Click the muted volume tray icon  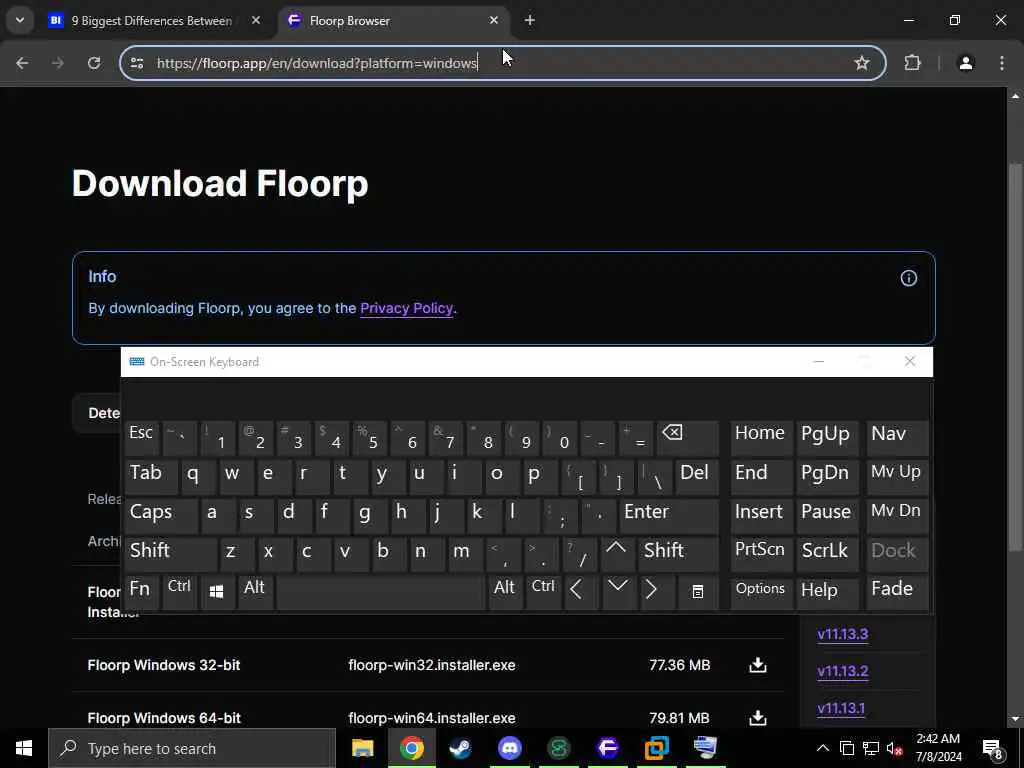[x=895, y=748]
